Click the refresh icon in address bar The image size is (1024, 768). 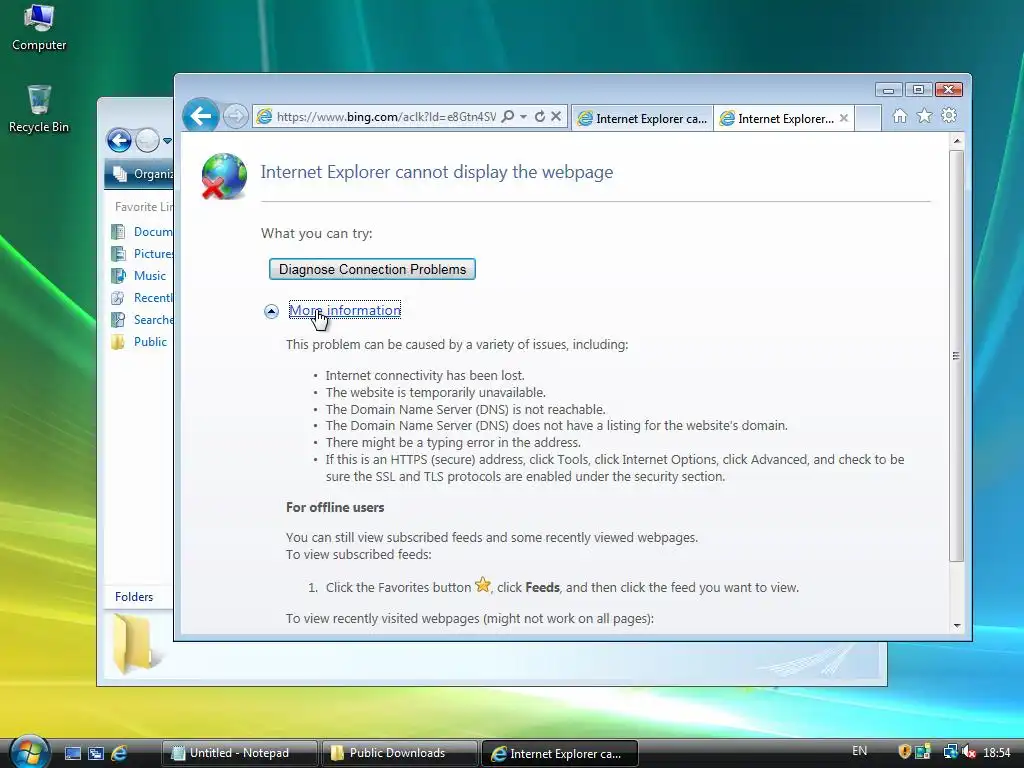[540, 116]
